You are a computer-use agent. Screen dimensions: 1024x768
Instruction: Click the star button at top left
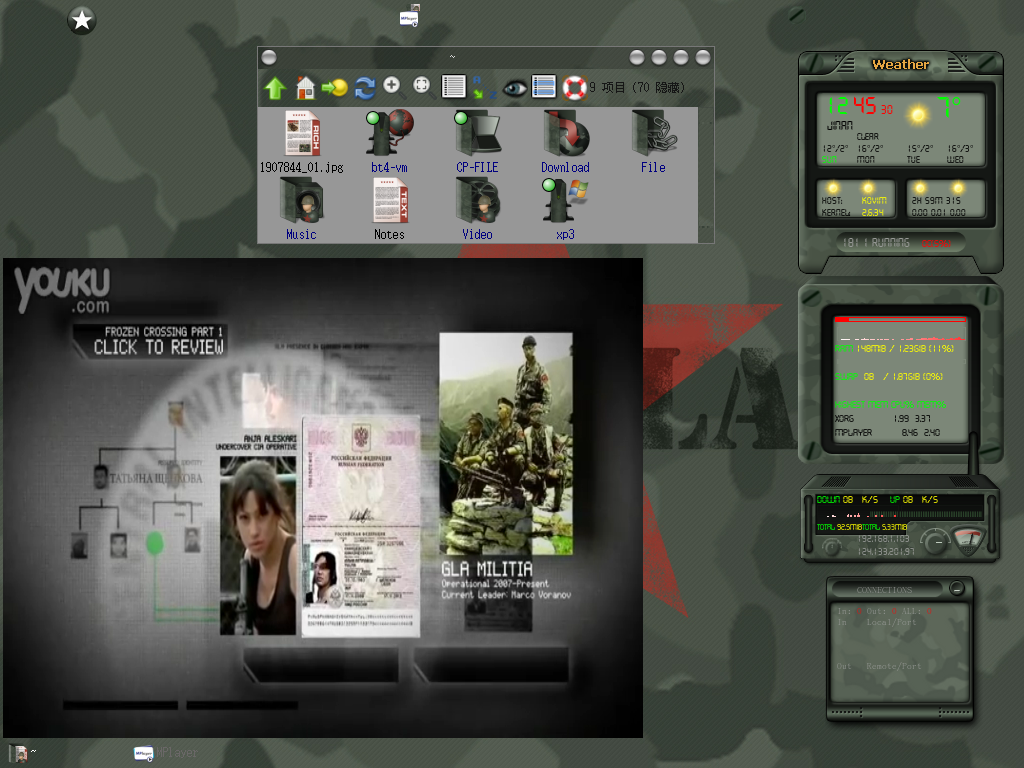(x=82, y=20)
